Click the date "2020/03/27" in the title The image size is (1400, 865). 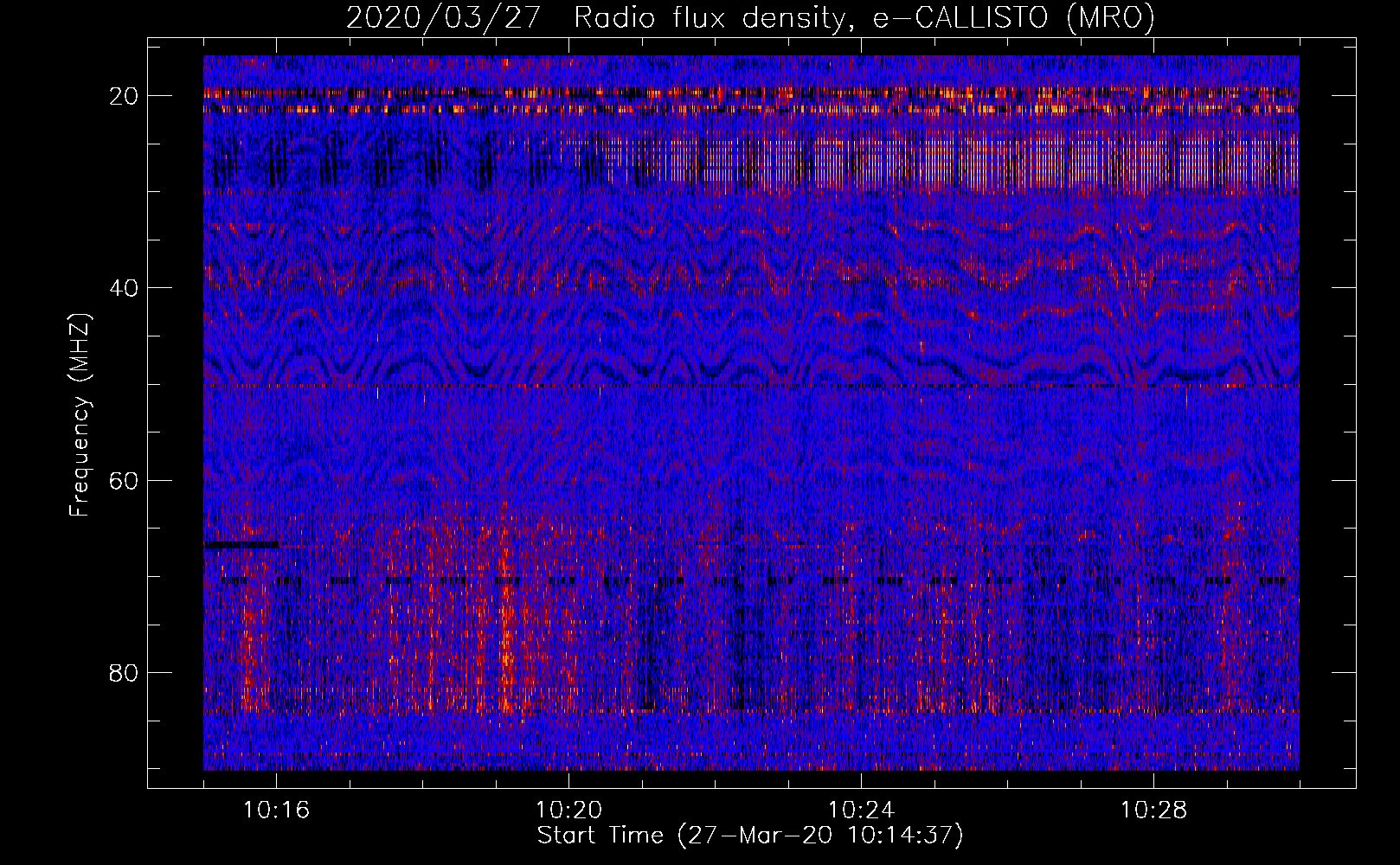445,17
